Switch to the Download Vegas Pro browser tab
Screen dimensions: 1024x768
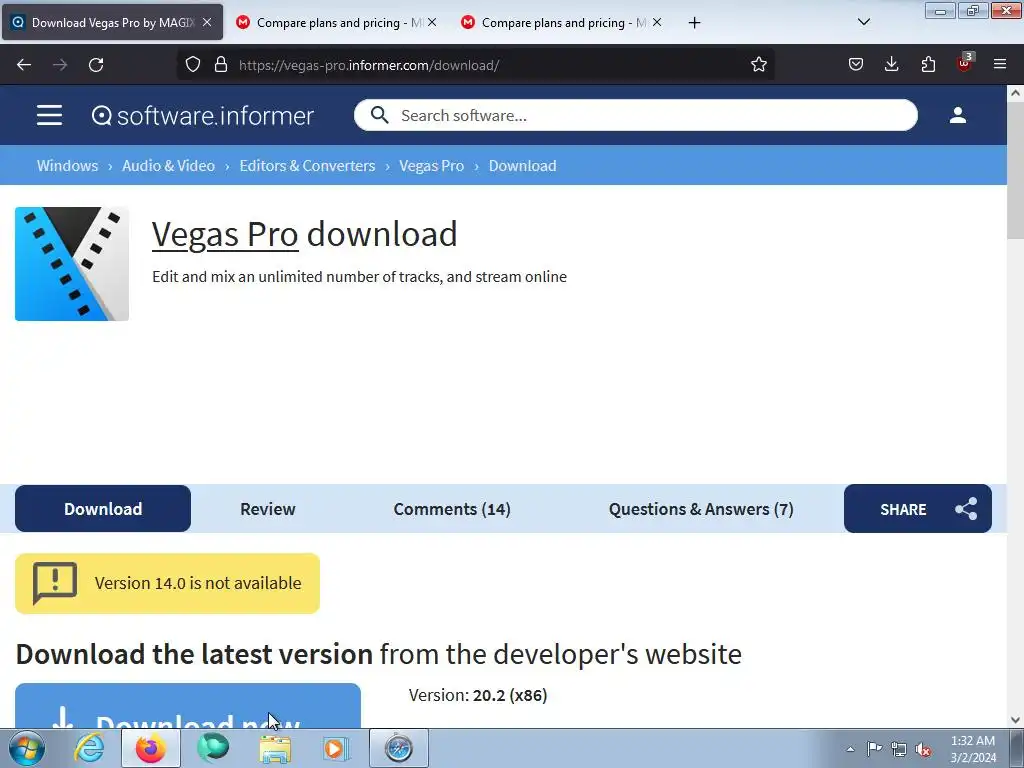[112, 22]
